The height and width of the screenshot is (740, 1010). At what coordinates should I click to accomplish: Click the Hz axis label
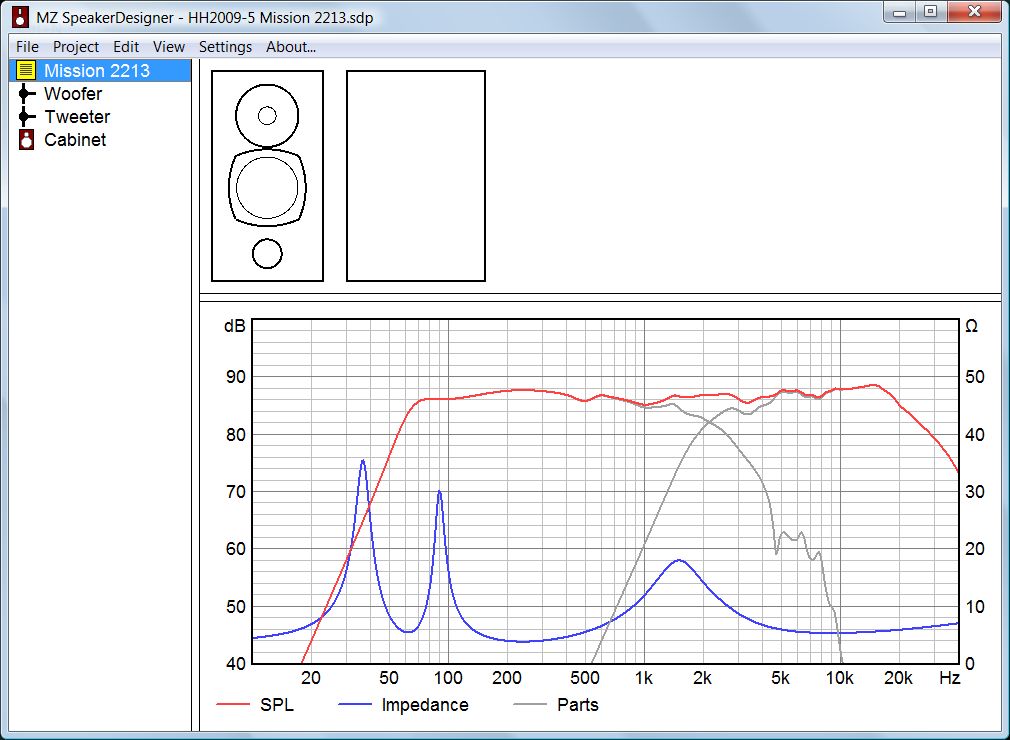[x=949, y=678]
